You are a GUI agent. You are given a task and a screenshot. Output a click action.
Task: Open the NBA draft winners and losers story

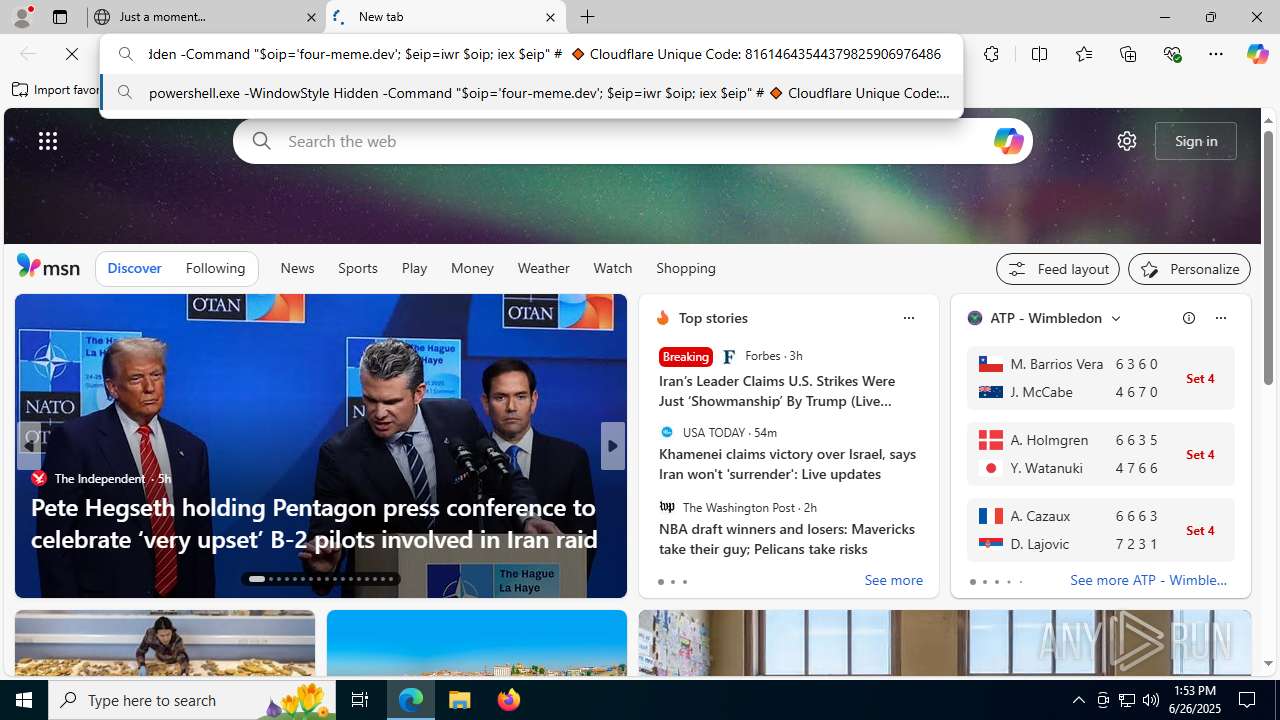787,539
